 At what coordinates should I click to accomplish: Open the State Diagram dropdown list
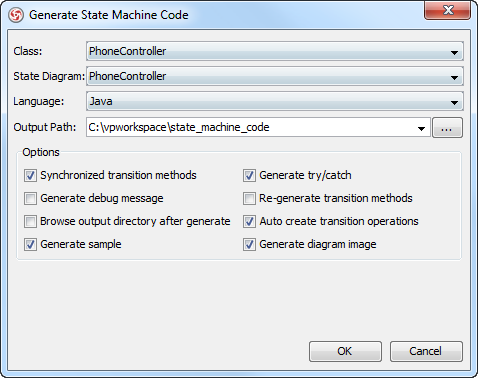275,76
